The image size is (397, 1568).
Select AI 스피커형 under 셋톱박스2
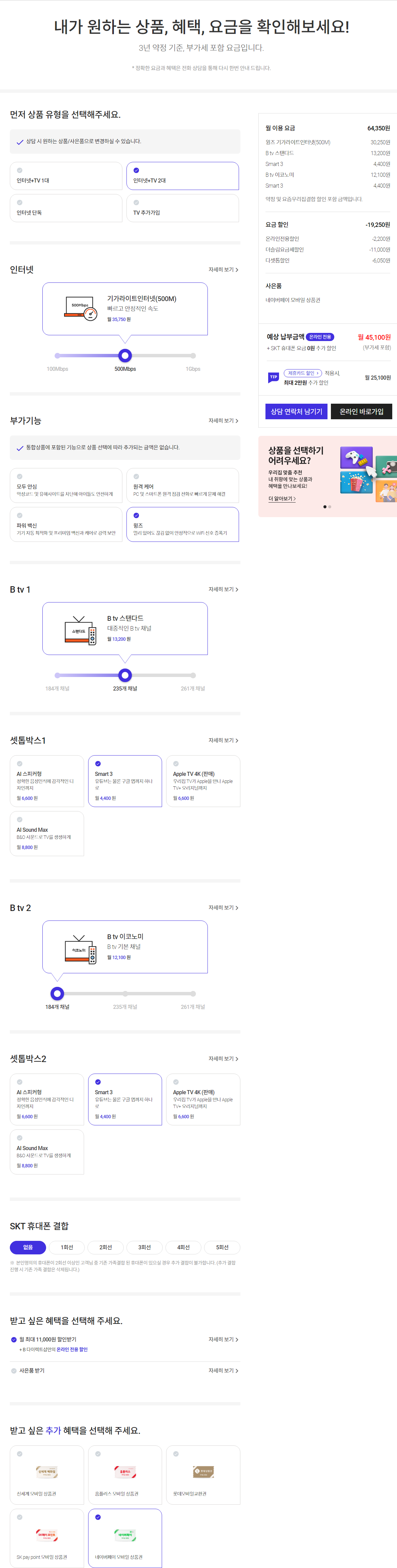47,1099
